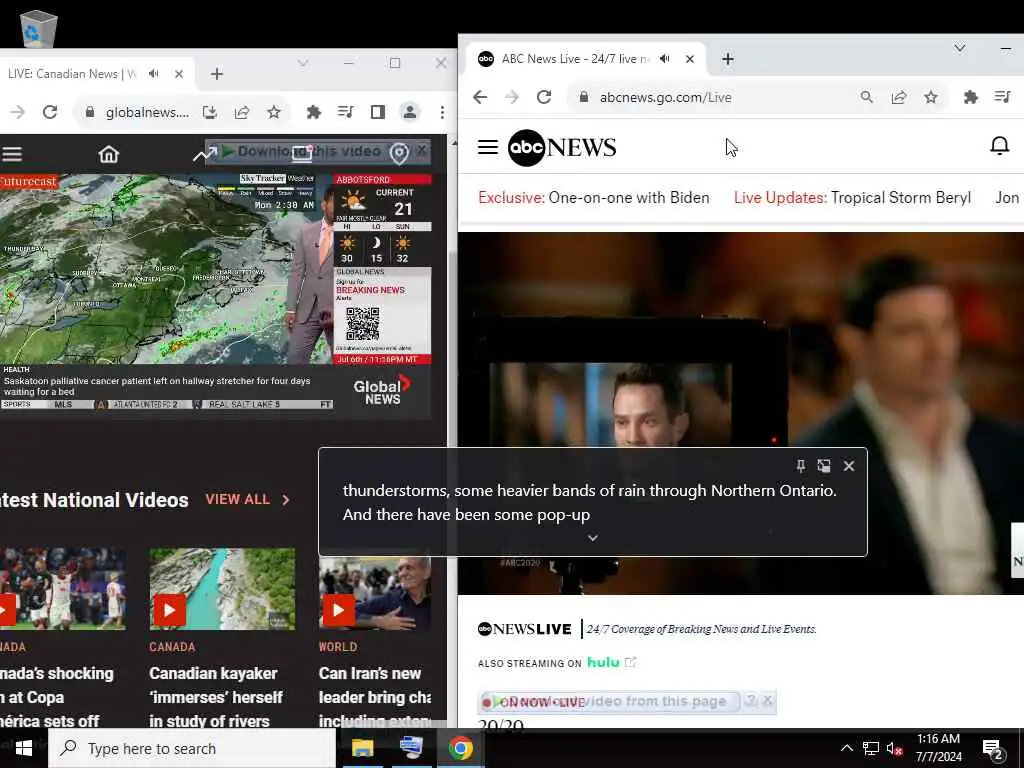This screenshot has height=768, width=1024.
Task: Open the ABC News hamburger menu
Action: click(488, 147)
